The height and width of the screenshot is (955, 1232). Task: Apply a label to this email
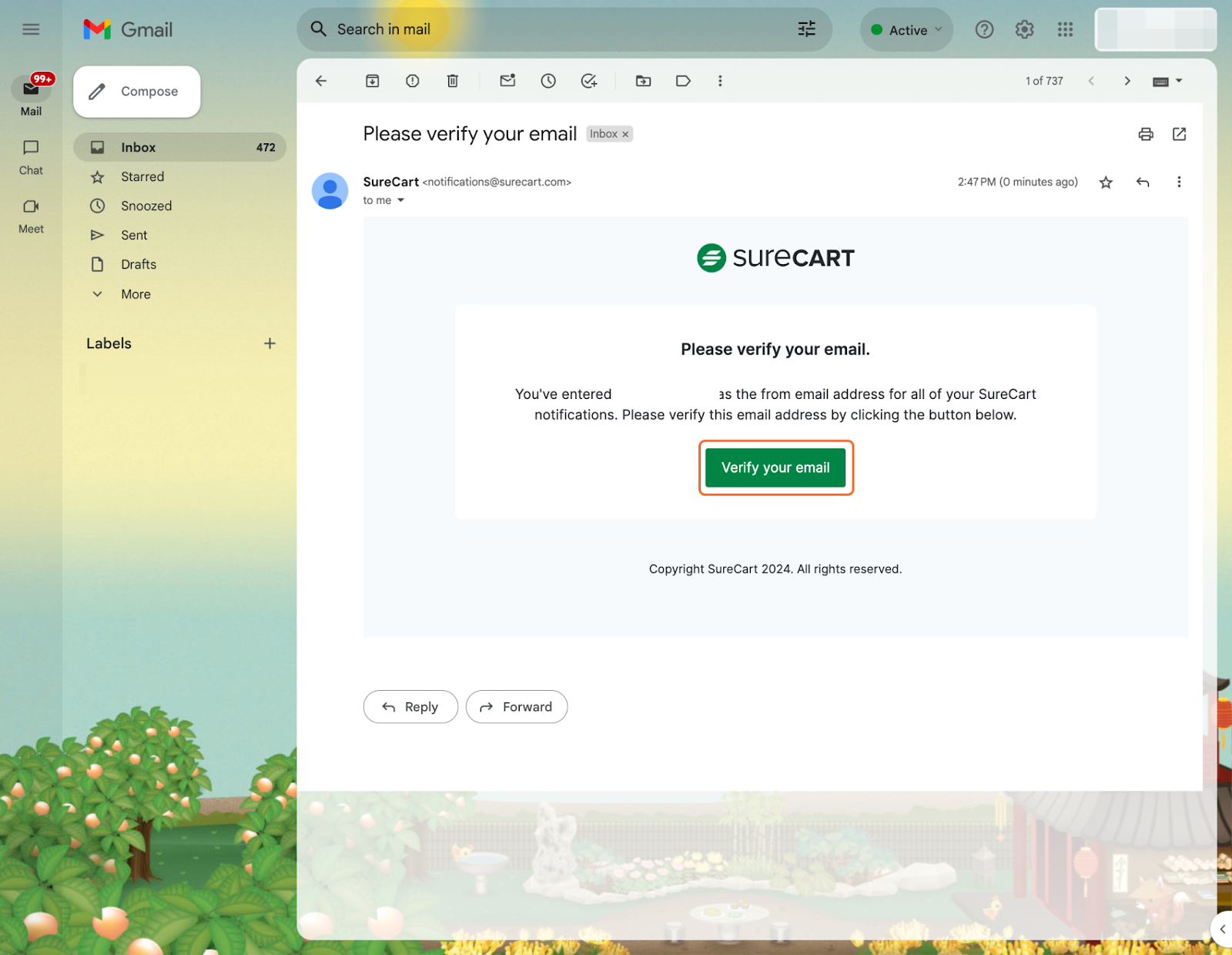coord(683,81)
